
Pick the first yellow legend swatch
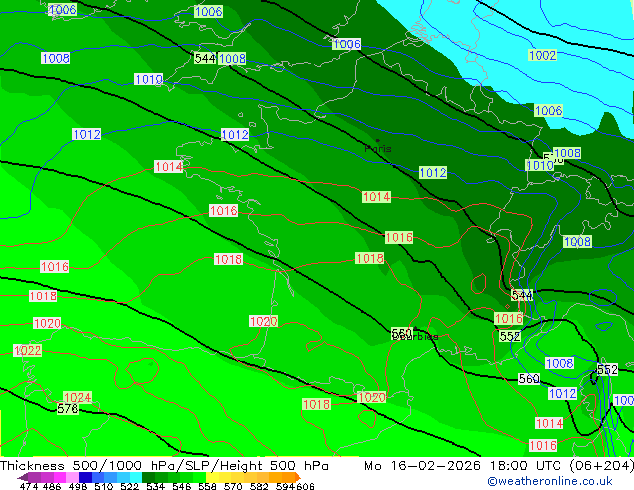point(212,477)
